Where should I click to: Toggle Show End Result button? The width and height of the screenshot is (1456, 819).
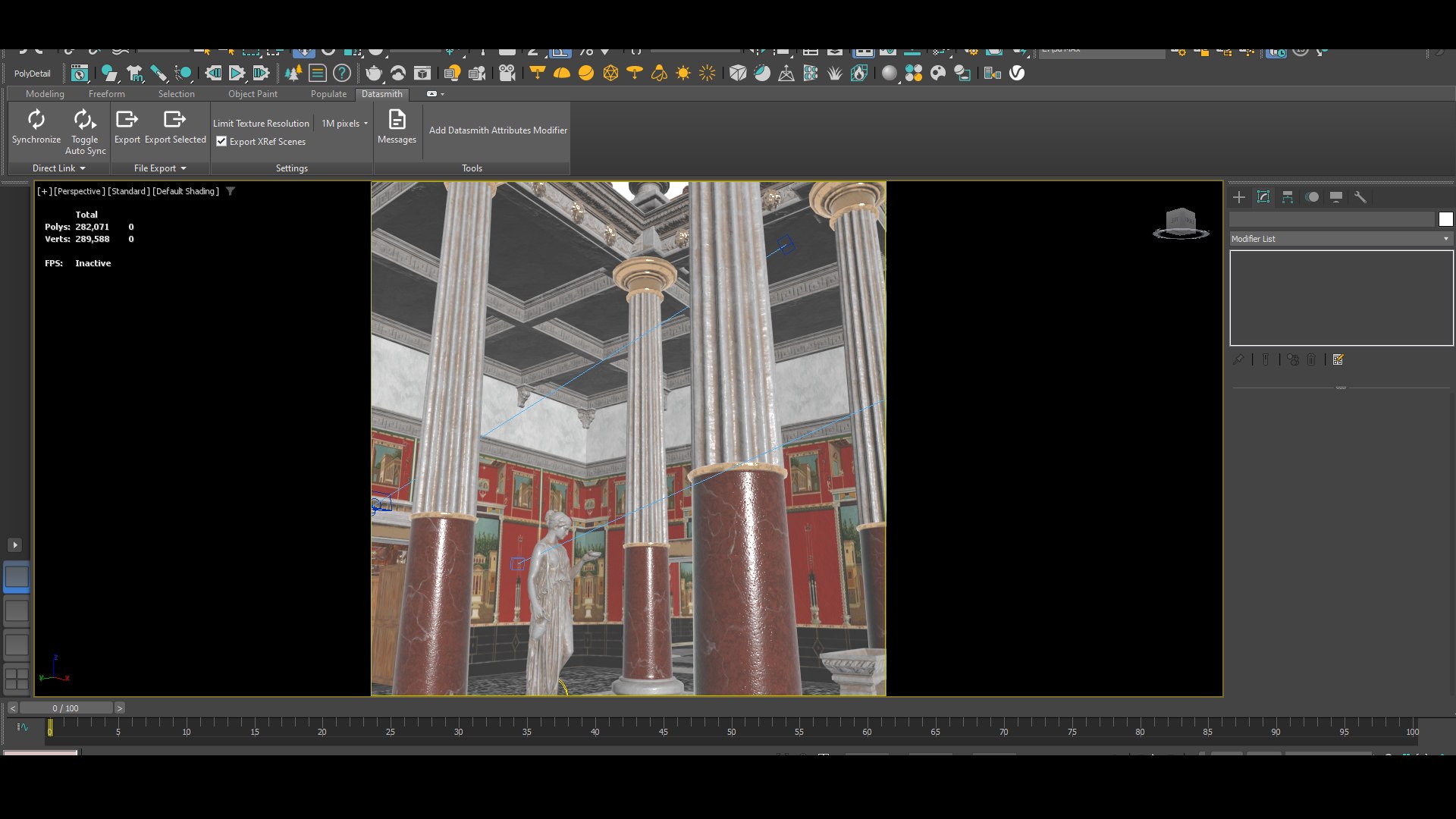click(x=1266, y=359)
